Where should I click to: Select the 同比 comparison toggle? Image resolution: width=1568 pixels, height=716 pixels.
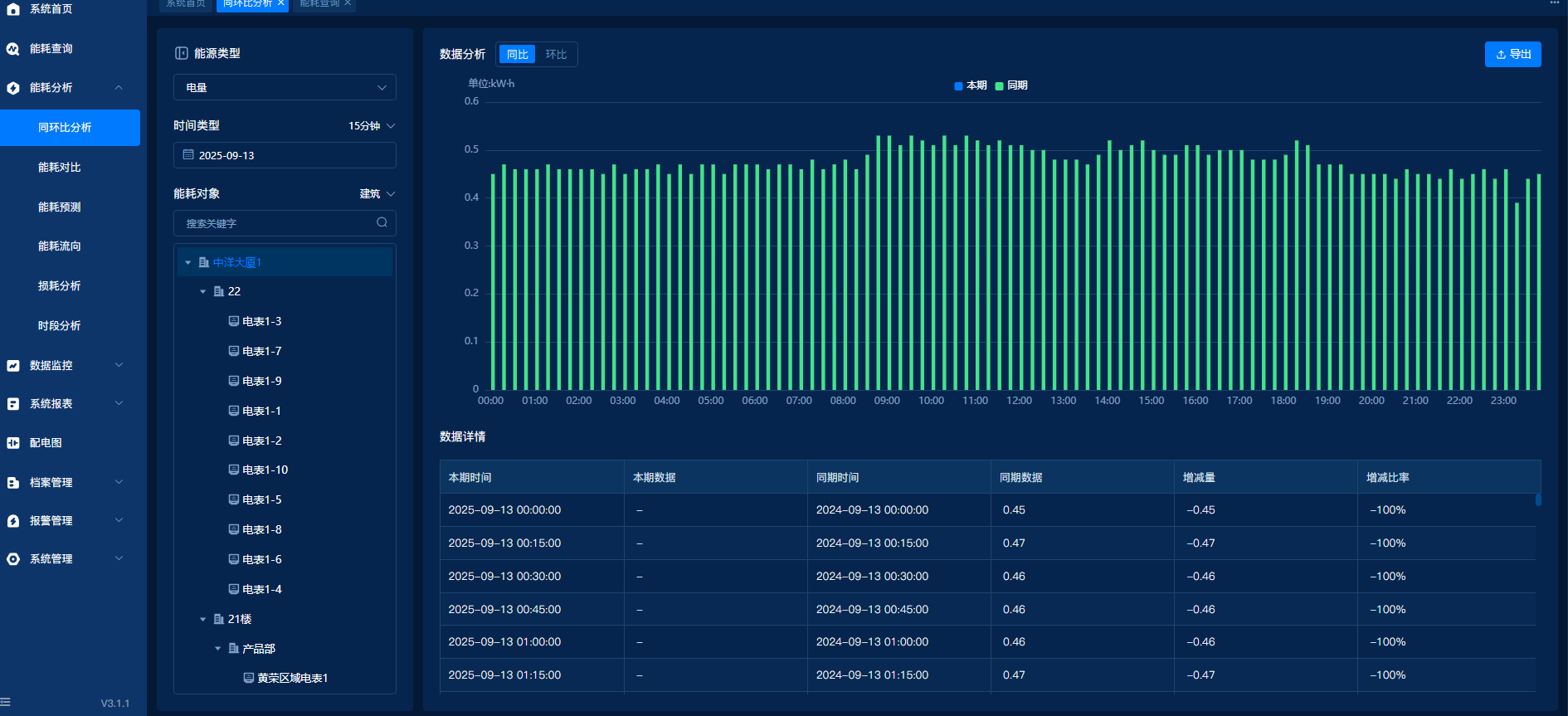517,55
